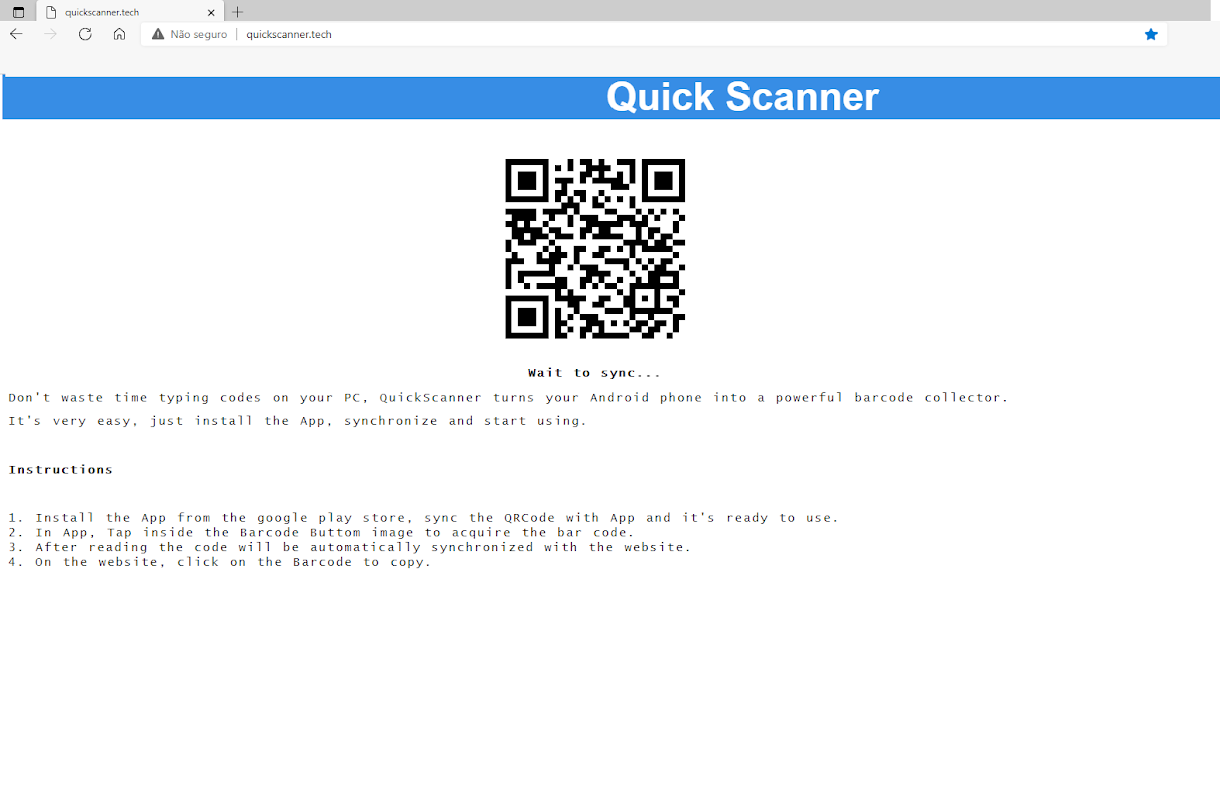Screen dimensions: 1220x800
Task: Click the 'Instructions' heading
Action: tap(60, 469)
